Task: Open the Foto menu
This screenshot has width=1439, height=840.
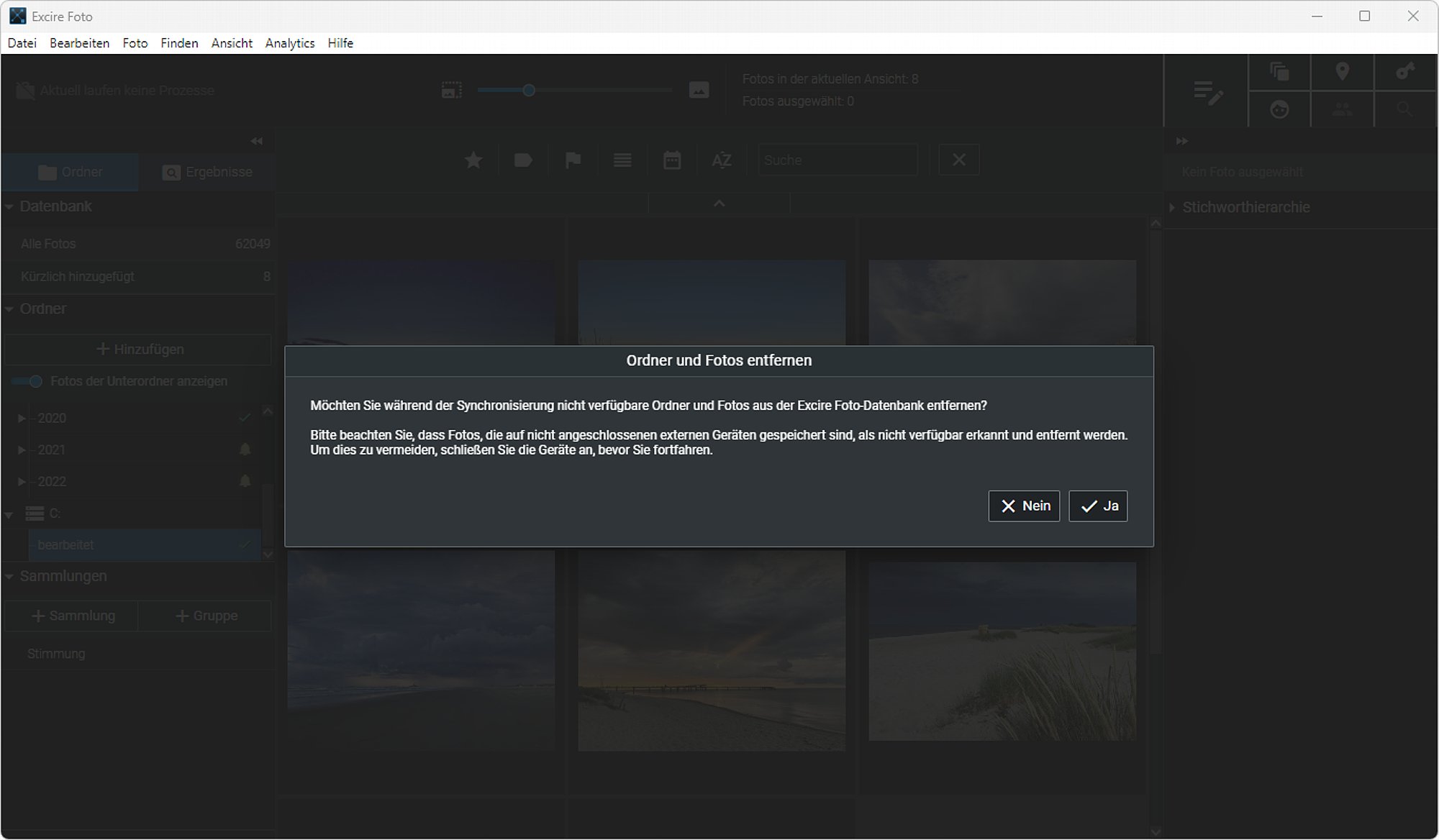Action: 135,43
